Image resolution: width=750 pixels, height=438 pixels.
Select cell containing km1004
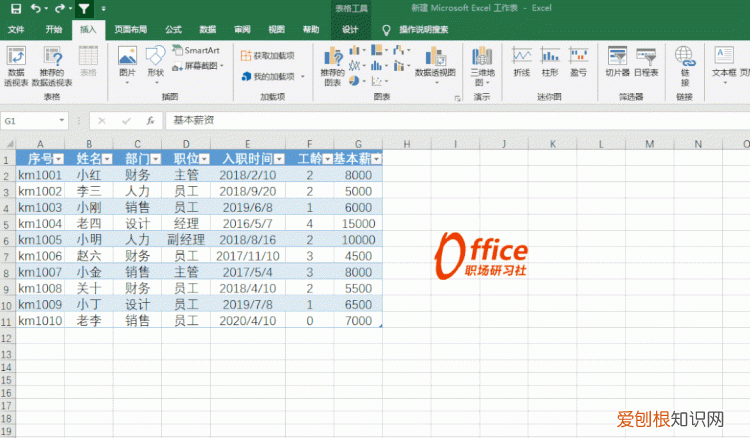tap(40, 224)
